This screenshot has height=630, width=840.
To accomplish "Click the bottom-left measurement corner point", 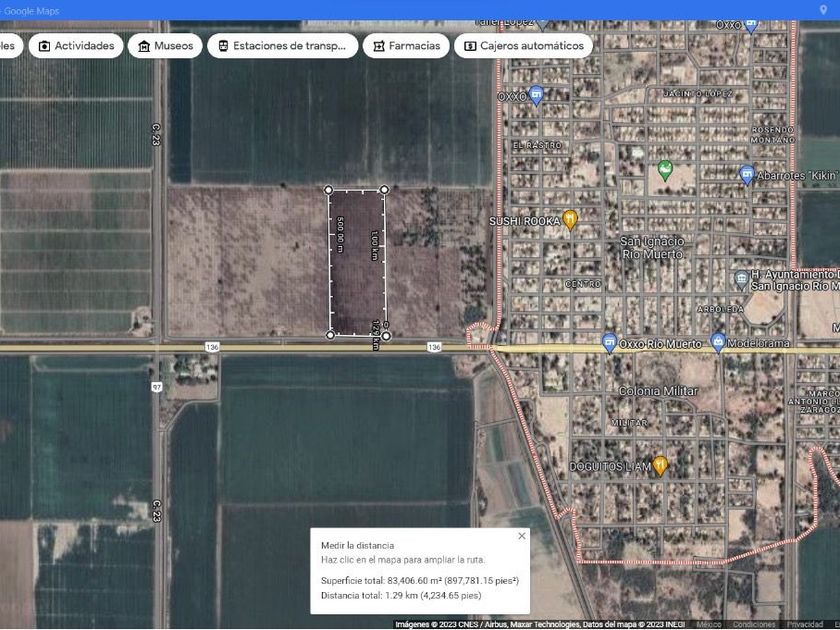I will point(331,335).
